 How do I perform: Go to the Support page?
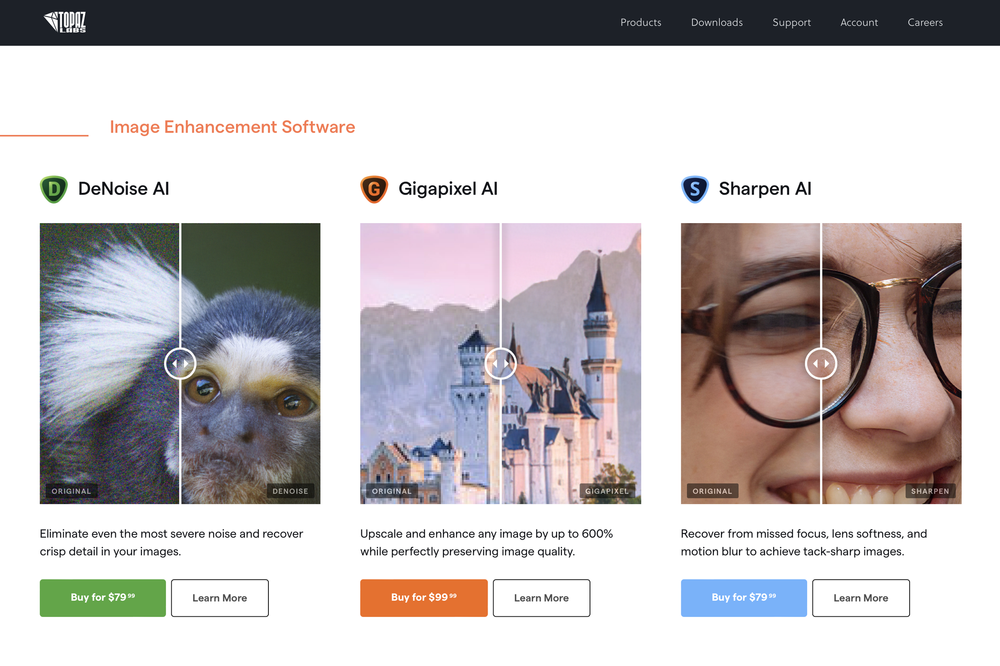click(791, 22)
